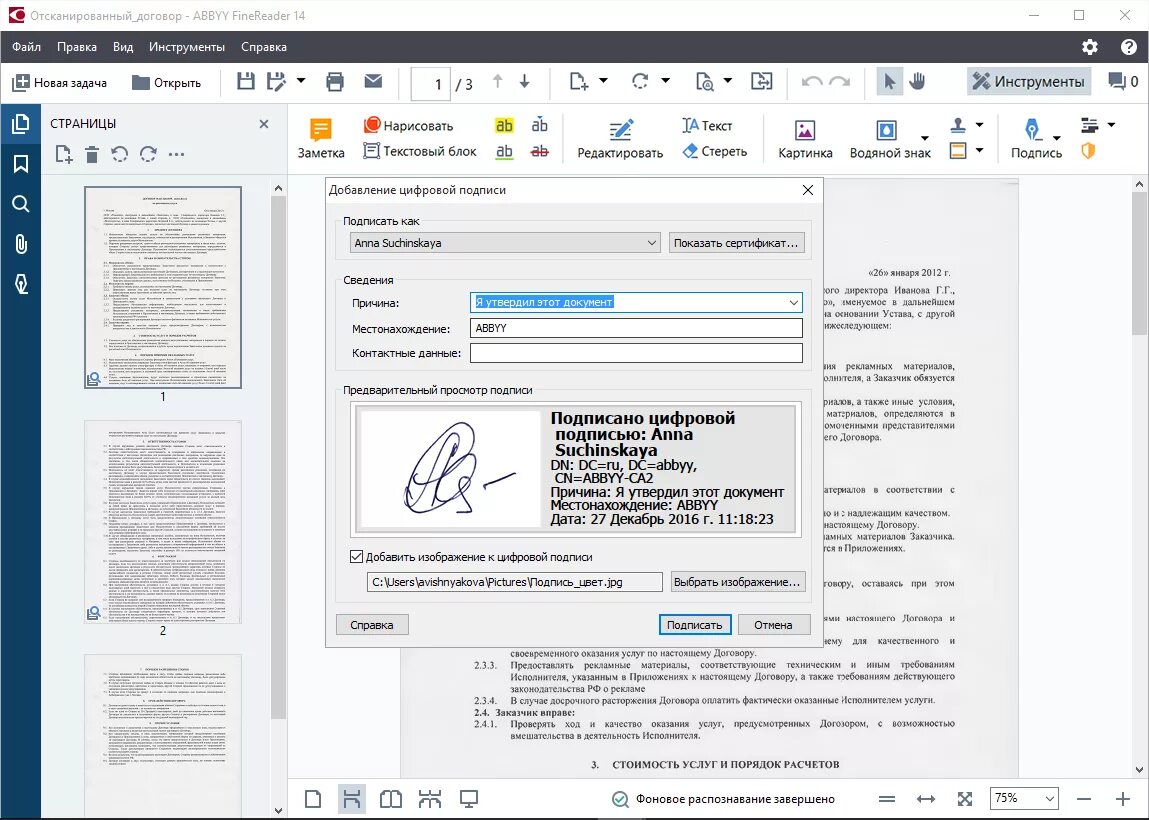Click the Местонахождение field

(x=636, y=328)
